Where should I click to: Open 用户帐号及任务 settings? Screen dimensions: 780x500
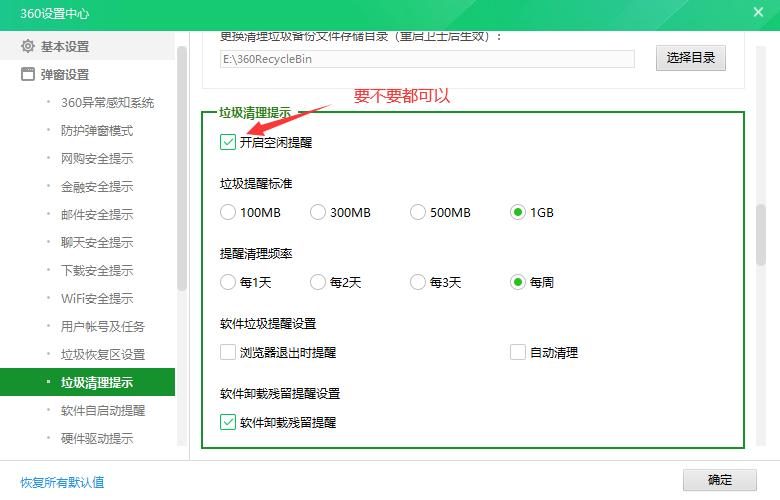102,326
